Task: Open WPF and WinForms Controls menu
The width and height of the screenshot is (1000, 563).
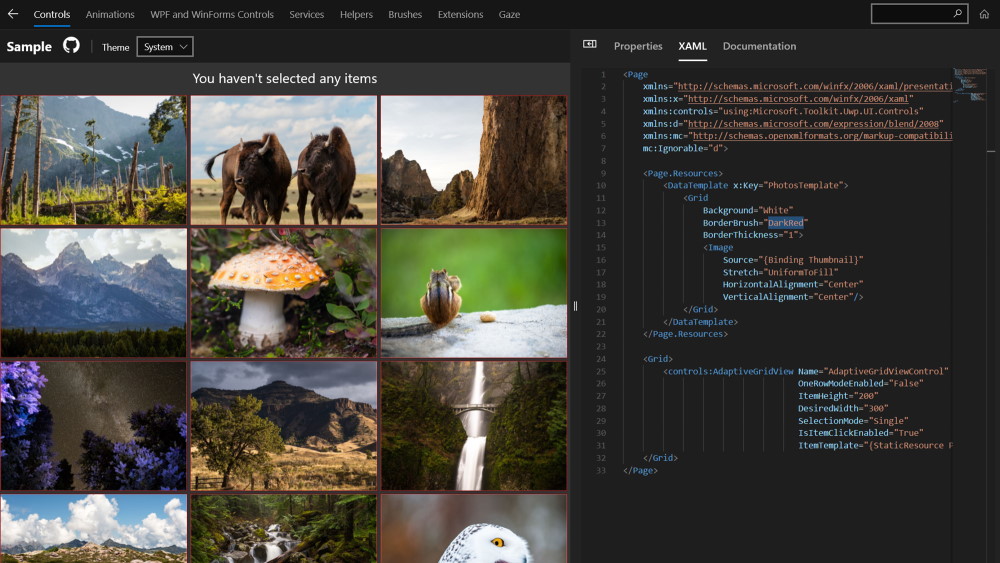Action: (212, 14)
